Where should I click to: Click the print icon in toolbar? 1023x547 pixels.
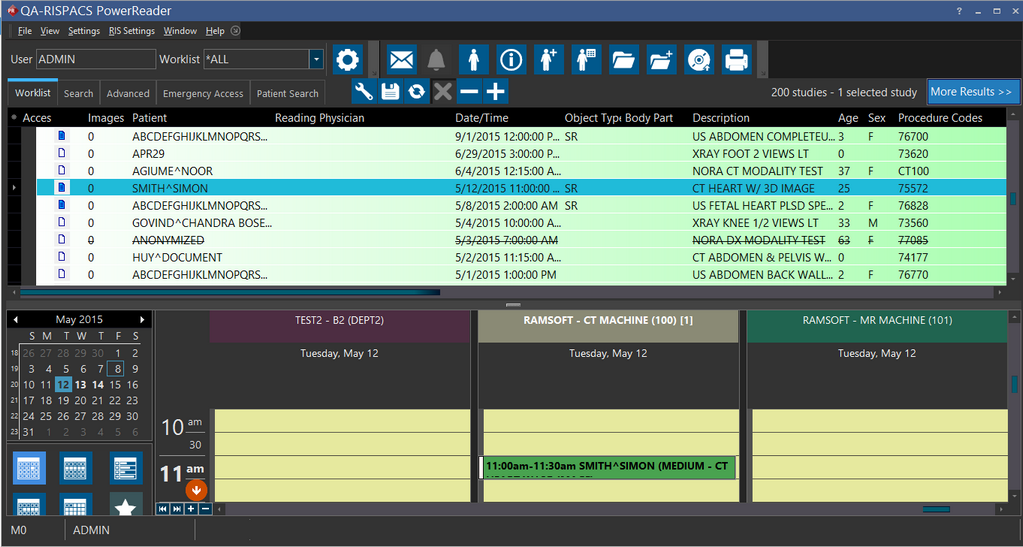[x=735, y=60]
